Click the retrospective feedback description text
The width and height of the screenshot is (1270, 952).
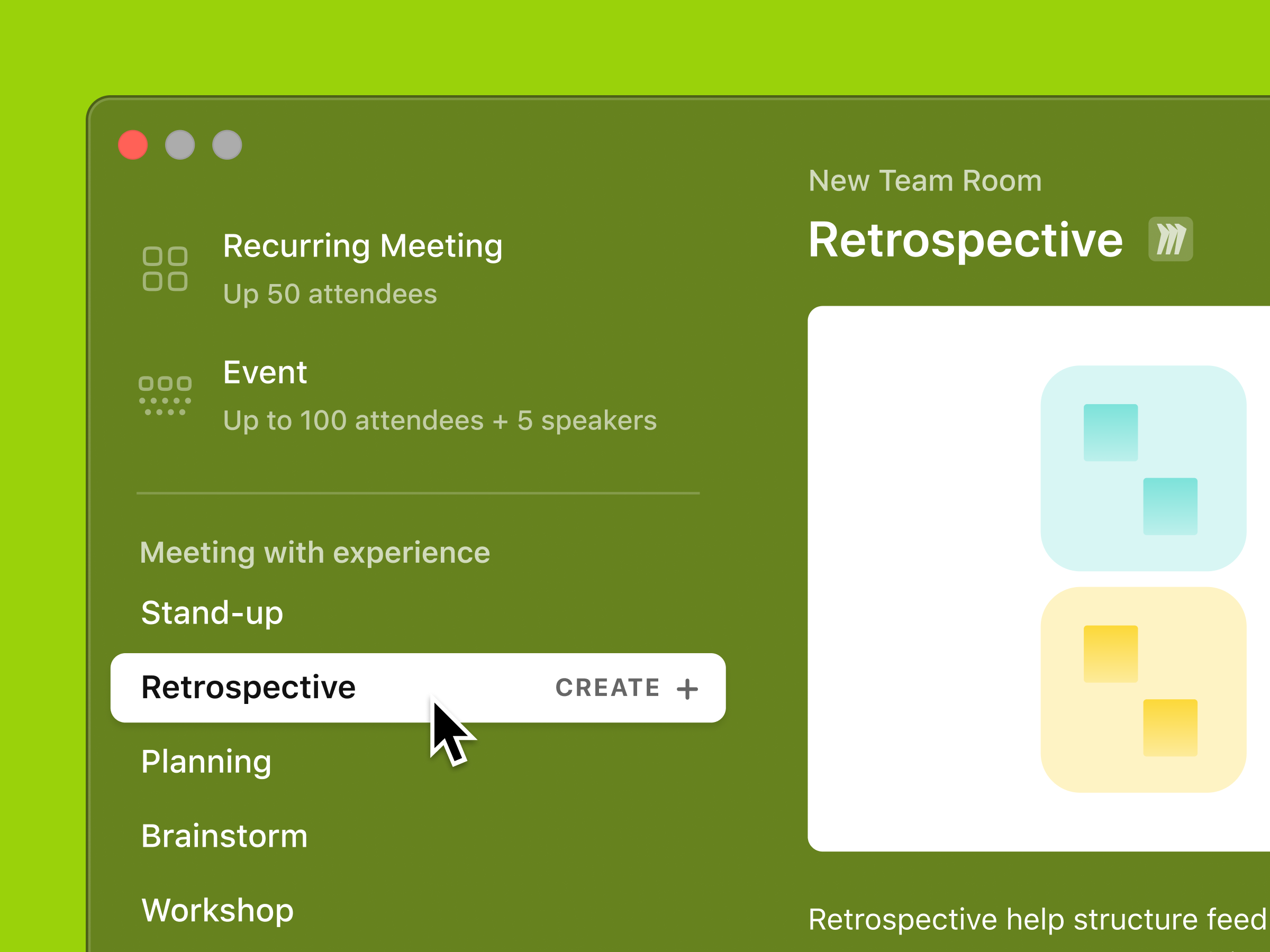click(x=1033, y=919)
